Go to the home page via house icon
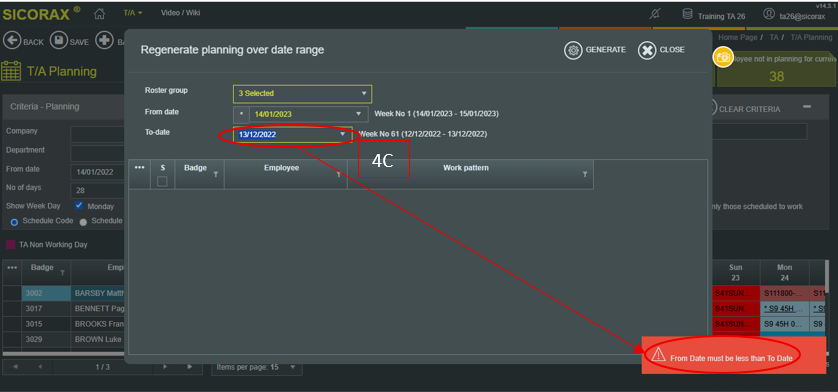Viewport: 838px width, 392px height. [99, 13]
